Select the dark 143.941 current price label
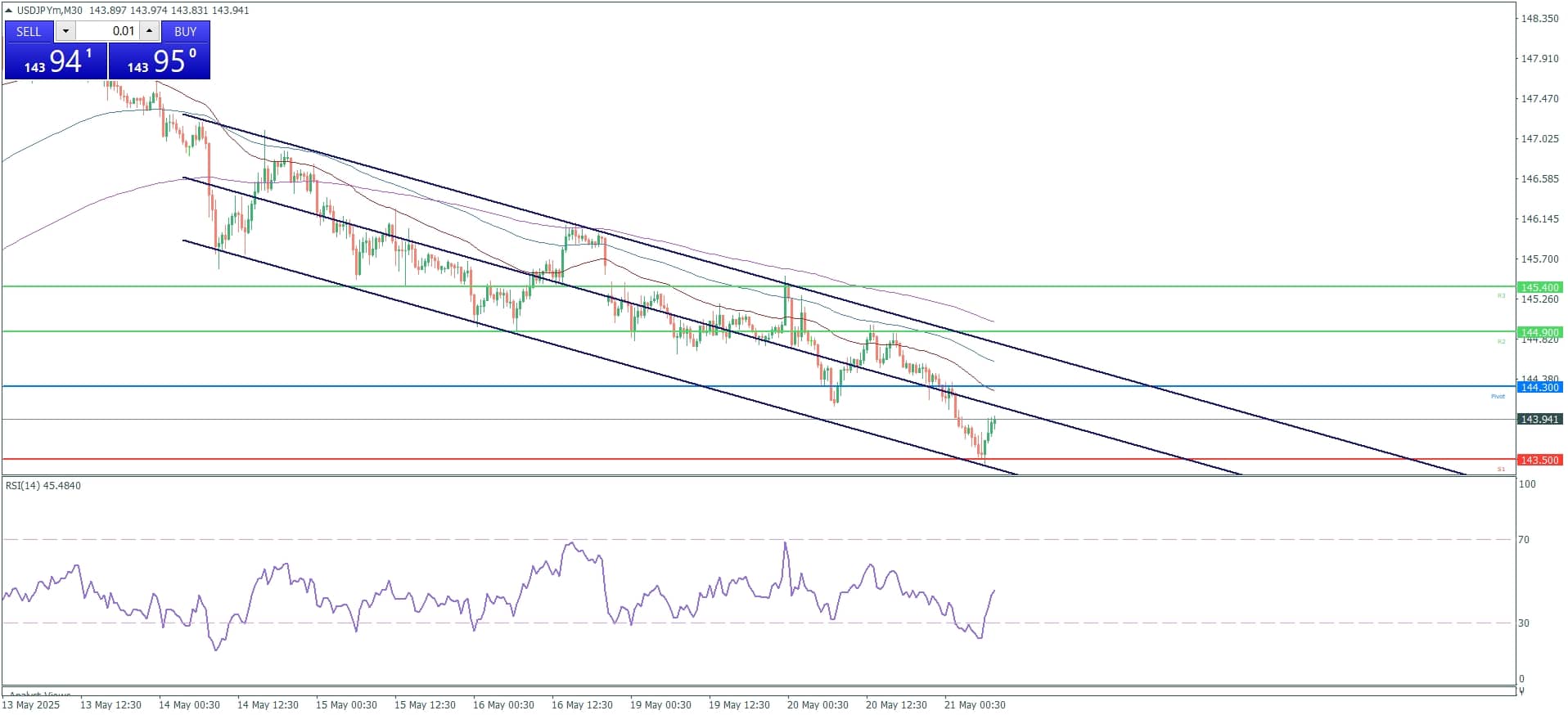The width and height of the screenshot is (1568, 715). (x=1539, y=419)
